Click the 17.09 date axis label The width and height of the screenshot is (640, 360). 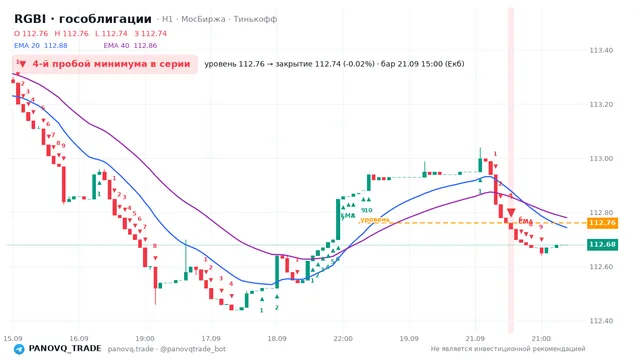211,339
